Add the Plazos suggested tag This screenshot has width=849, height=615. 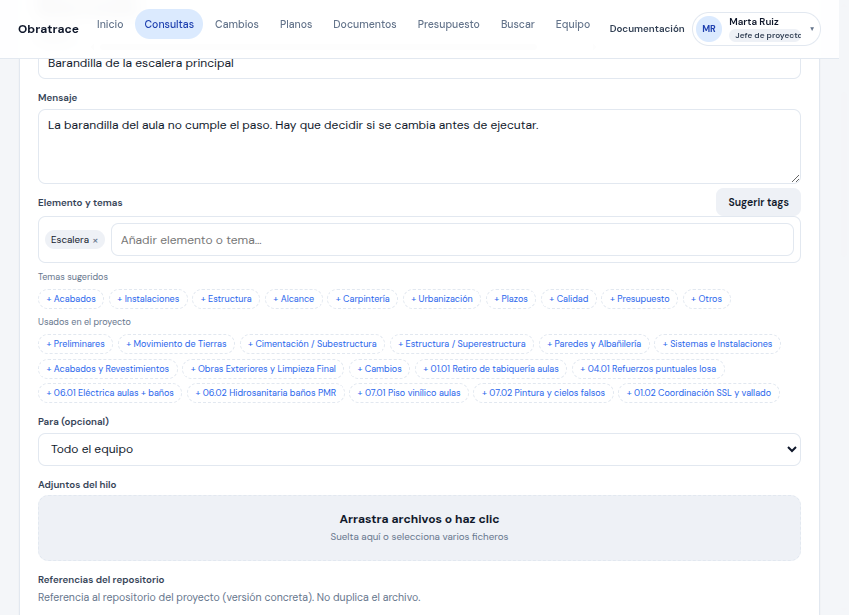(511, 299)
